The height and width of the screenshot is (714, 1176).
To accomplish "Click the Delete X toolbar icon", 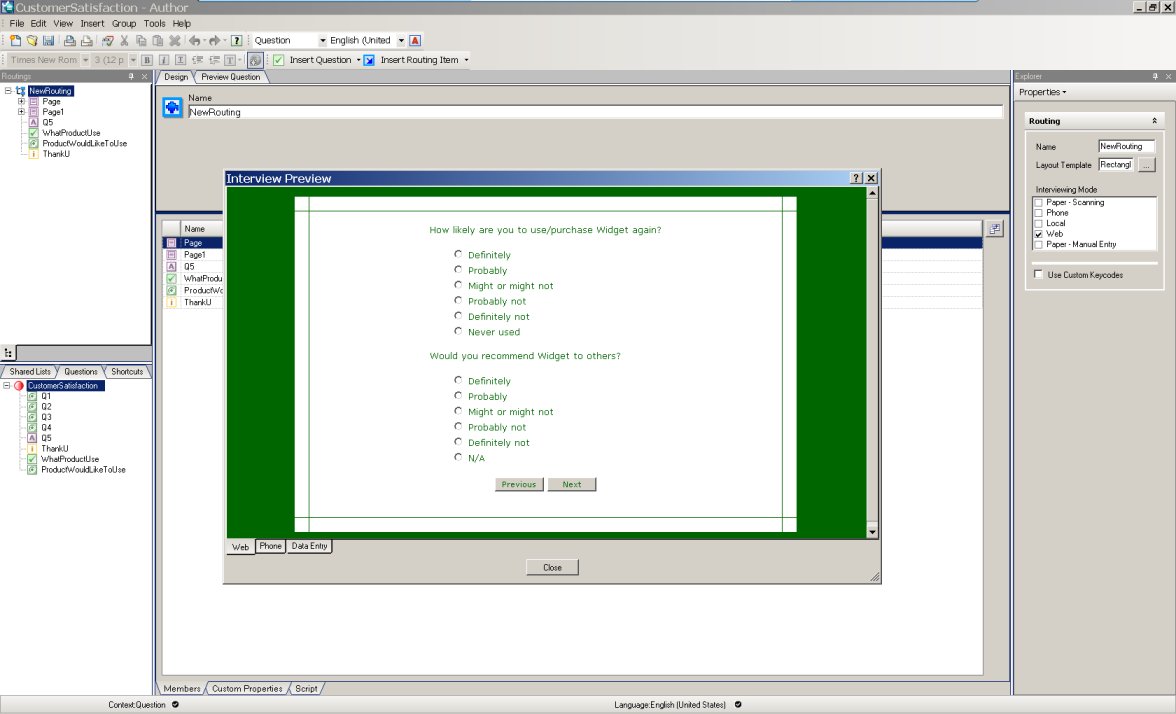I will [x=174, y=40].
